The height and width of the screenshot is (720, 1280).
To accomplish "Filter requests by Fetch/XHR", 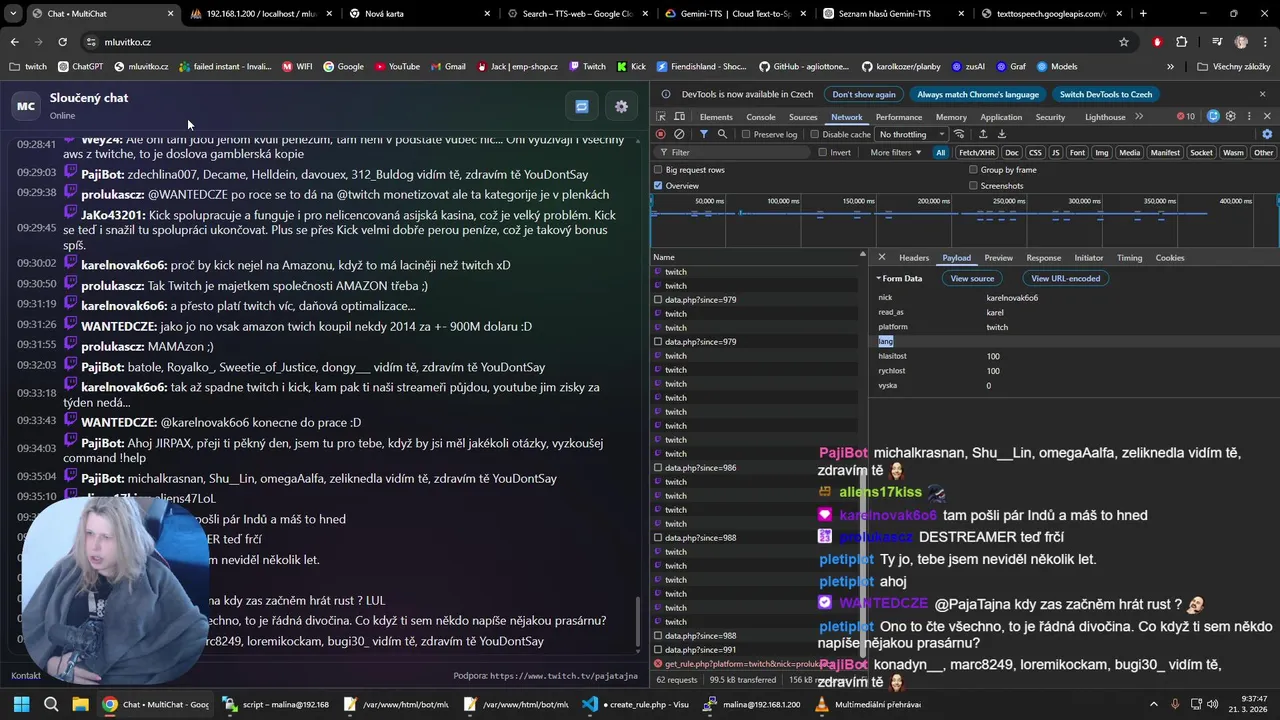I will pyautogui.click(x=977, y=153).
